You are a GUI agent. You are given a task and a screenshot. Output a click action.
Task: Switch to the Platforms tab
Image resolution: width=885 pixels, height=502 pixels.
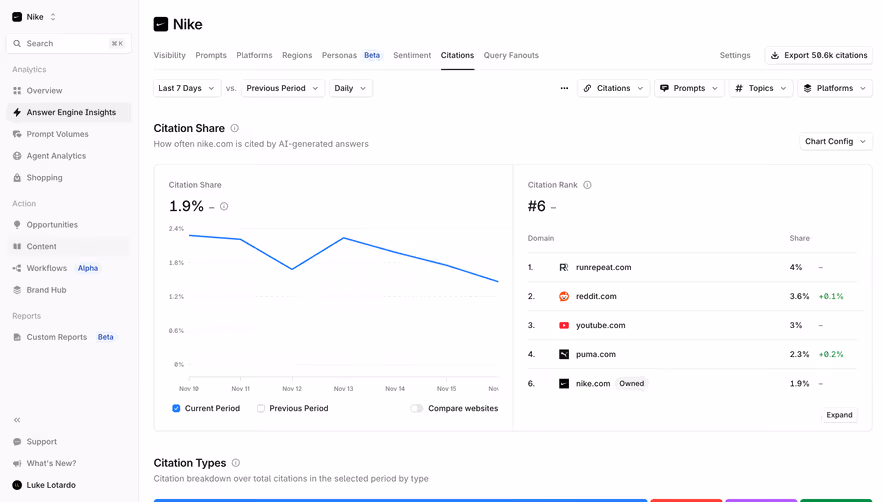[254, 55]
